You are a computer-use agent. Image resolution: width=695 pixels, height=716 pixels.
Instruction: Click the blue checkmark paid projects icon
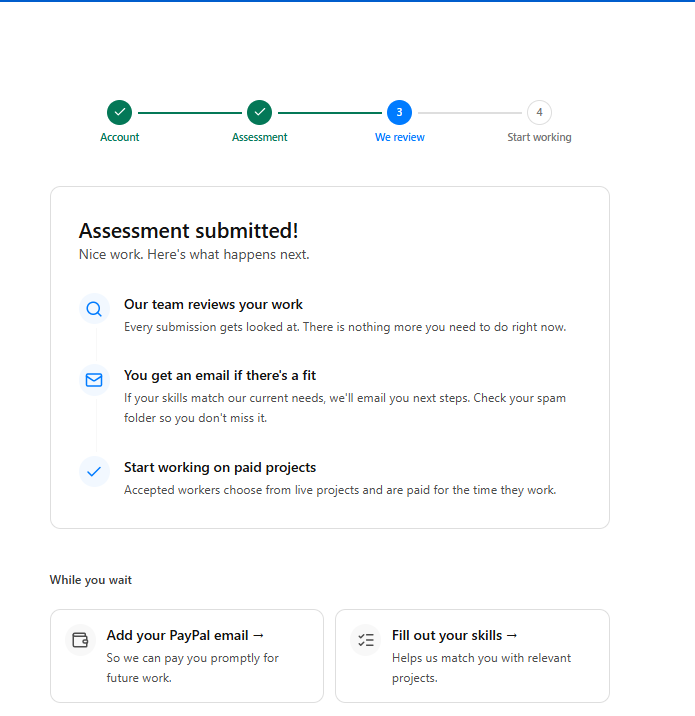click(94, 472)
